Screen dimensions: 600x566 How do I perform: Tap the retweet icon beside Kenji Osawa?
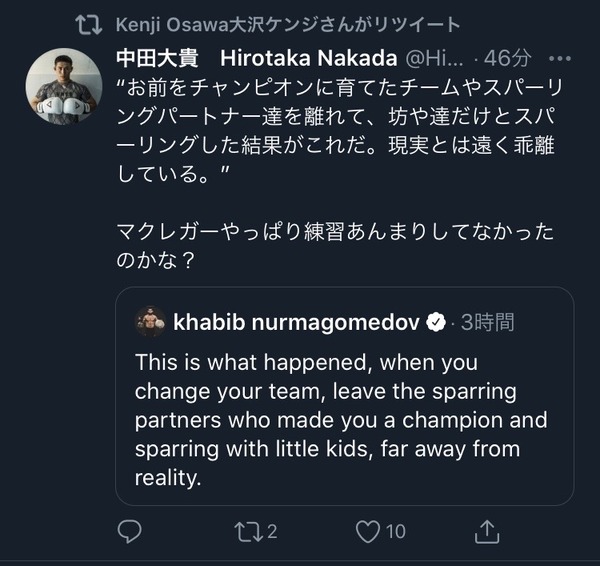tap(89, 24)
